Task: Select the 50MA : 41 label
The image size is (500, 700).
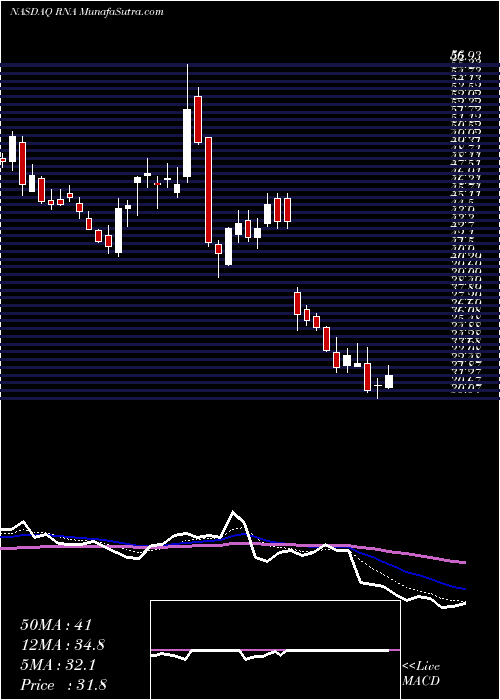Action: [x=56, y=625]
